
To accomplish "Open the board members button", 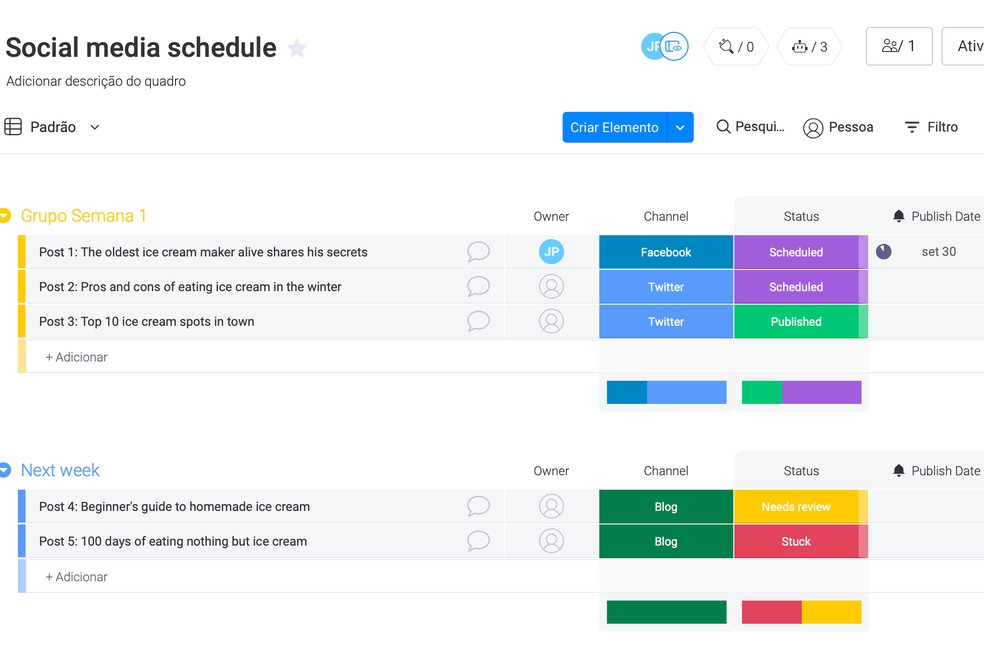I will (898, 46).
